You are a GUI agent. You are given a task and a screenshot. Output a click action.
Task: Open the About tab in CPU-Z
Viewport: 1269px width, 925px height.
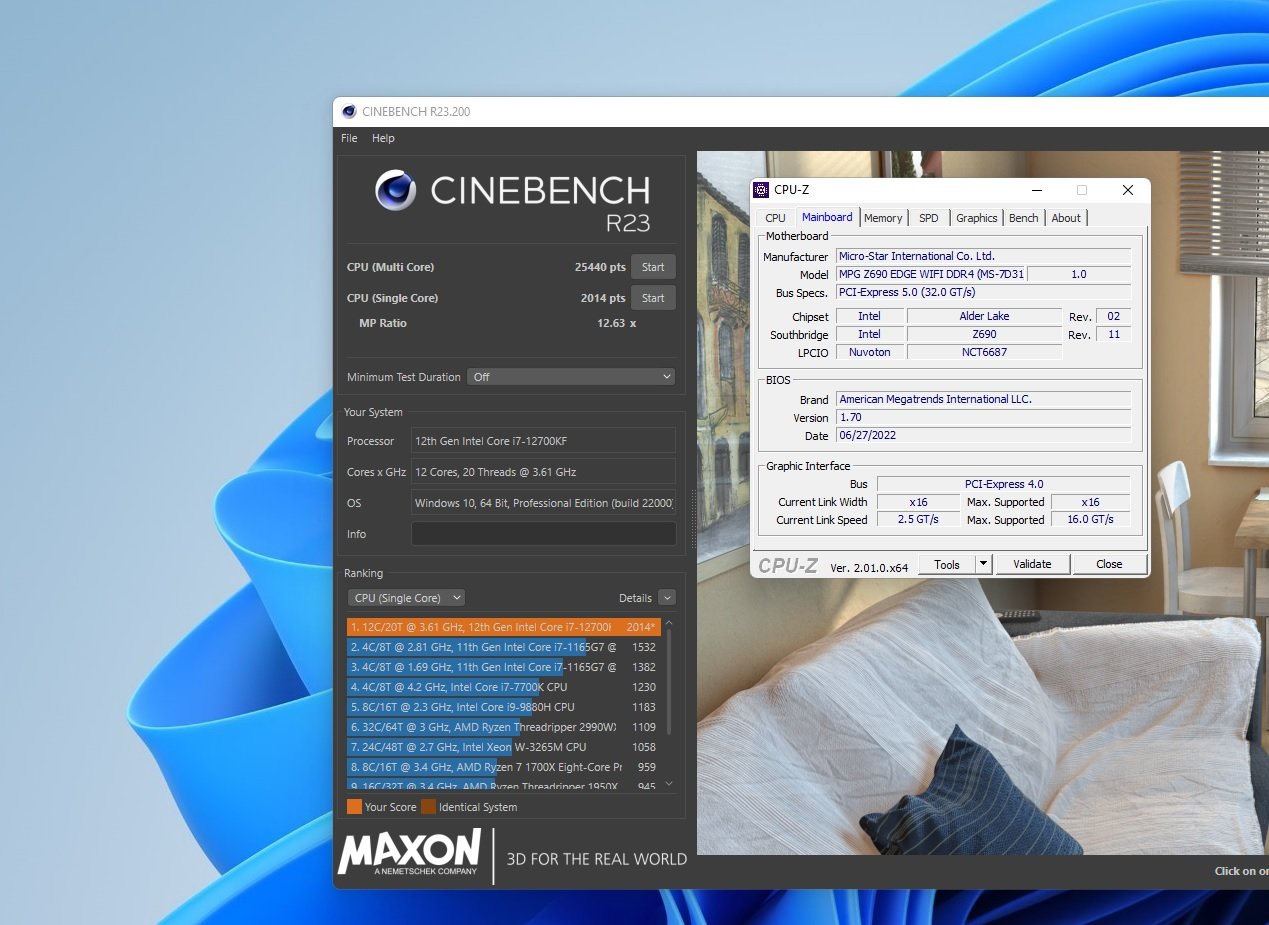coord(1066,218)
